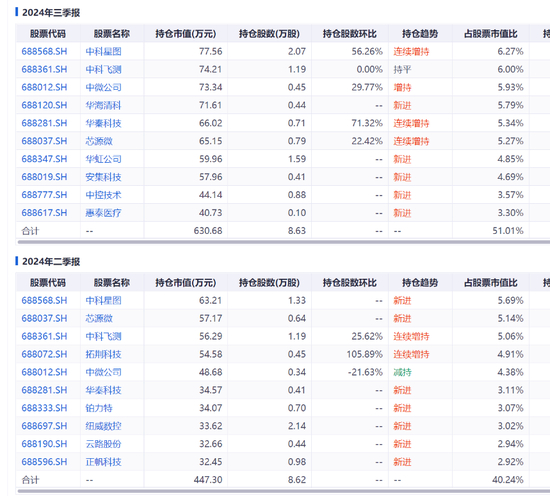Open stock code 688777.SH
The width and height of the screenshot is (550, 496).
[x=44, y=195]
